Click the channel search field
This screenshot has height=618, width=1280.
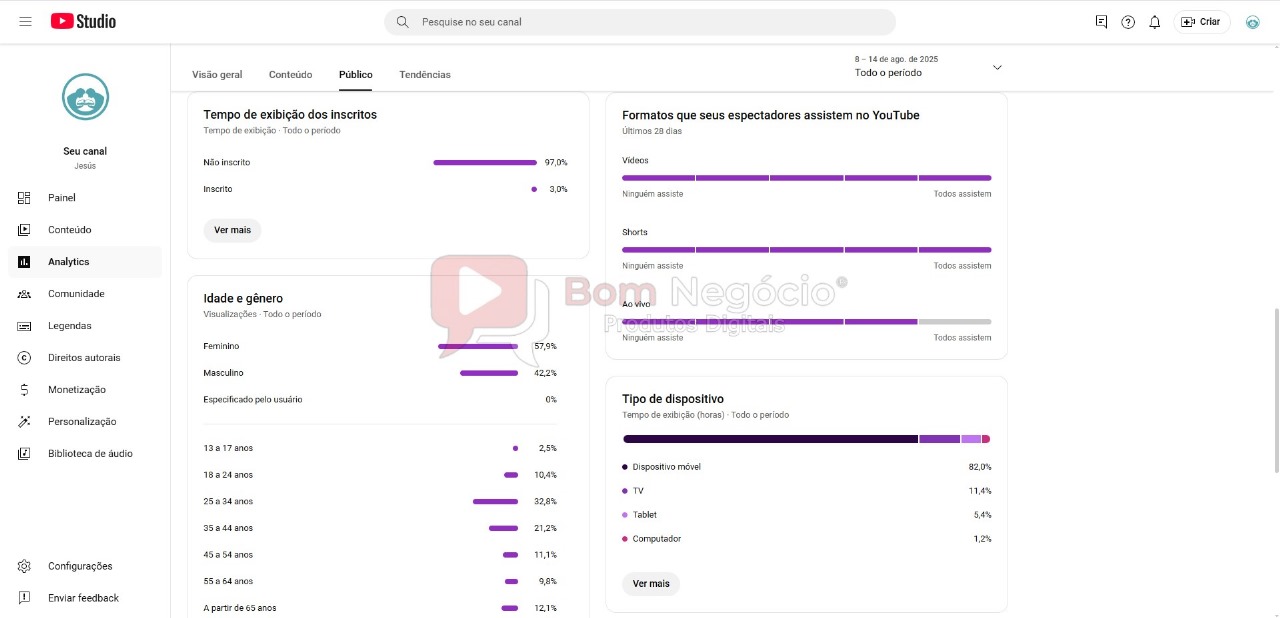640,21
